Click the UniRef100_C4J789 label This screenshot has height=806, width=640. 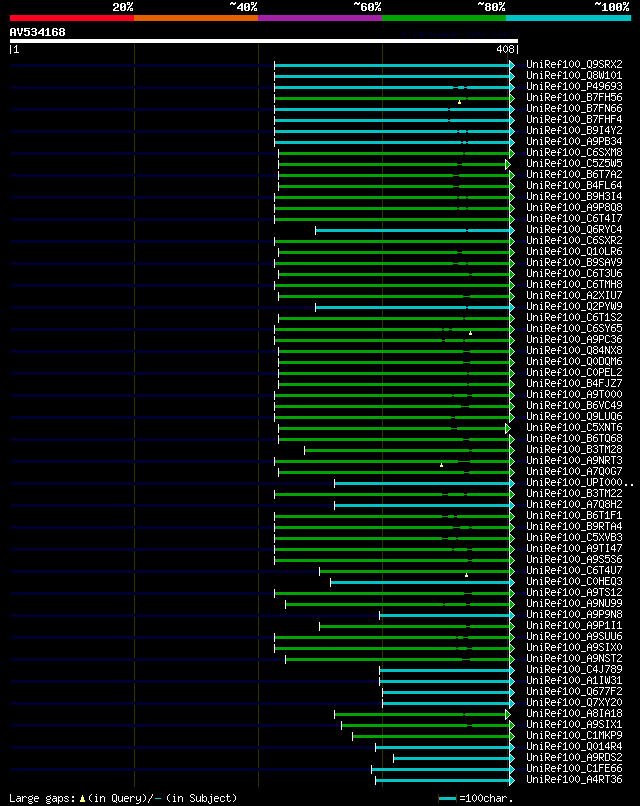[x=574, y=669]
